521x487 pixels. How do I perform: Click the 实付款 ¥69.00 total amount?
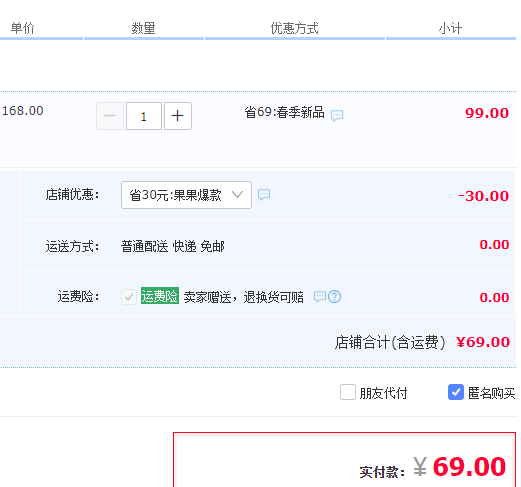pyautogui.click(x=433, y=467)
